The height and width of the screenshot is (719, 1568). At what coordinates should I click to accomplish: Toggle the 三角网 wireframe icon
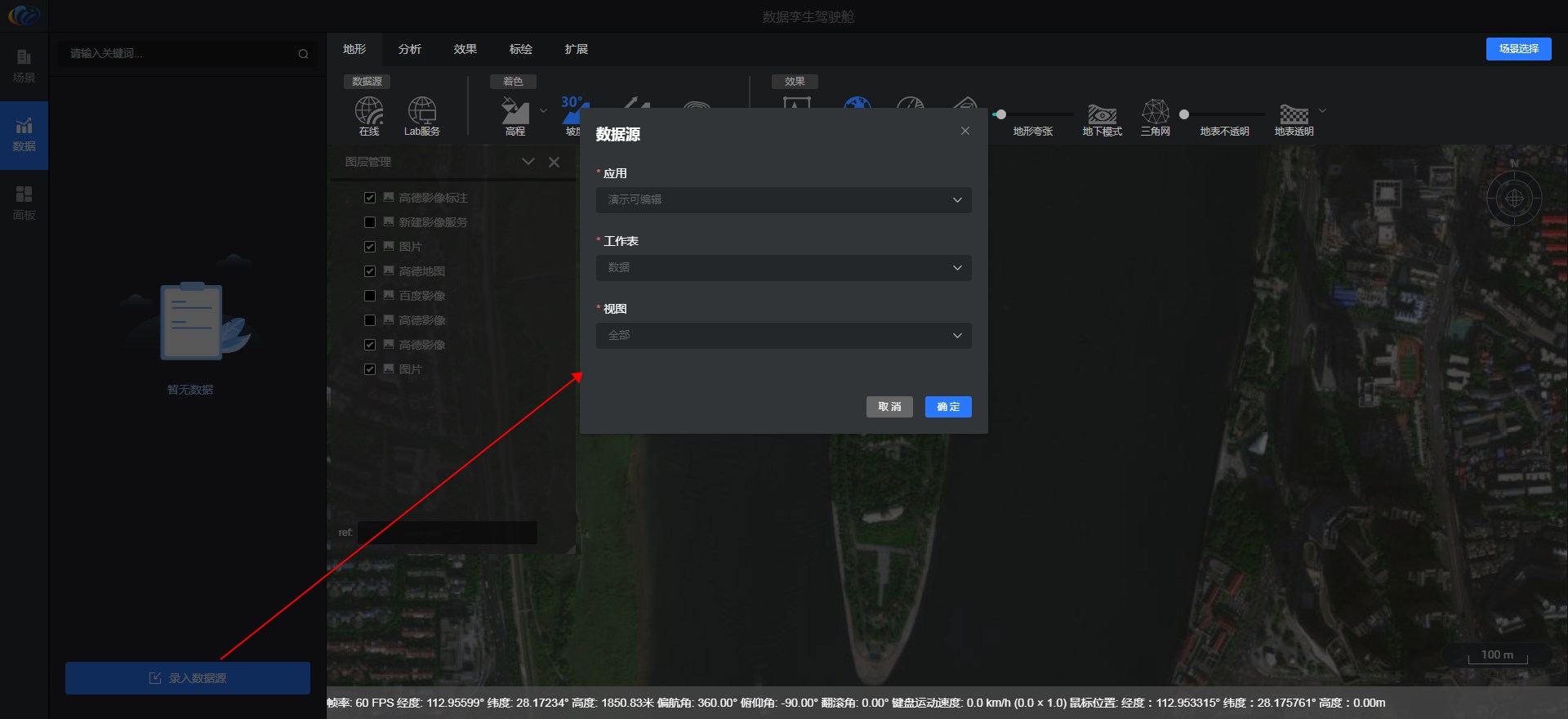click(x=1155, y=113)
